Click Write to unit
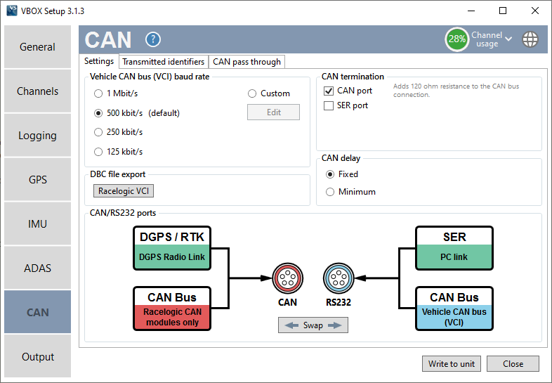 pos(451,364)
